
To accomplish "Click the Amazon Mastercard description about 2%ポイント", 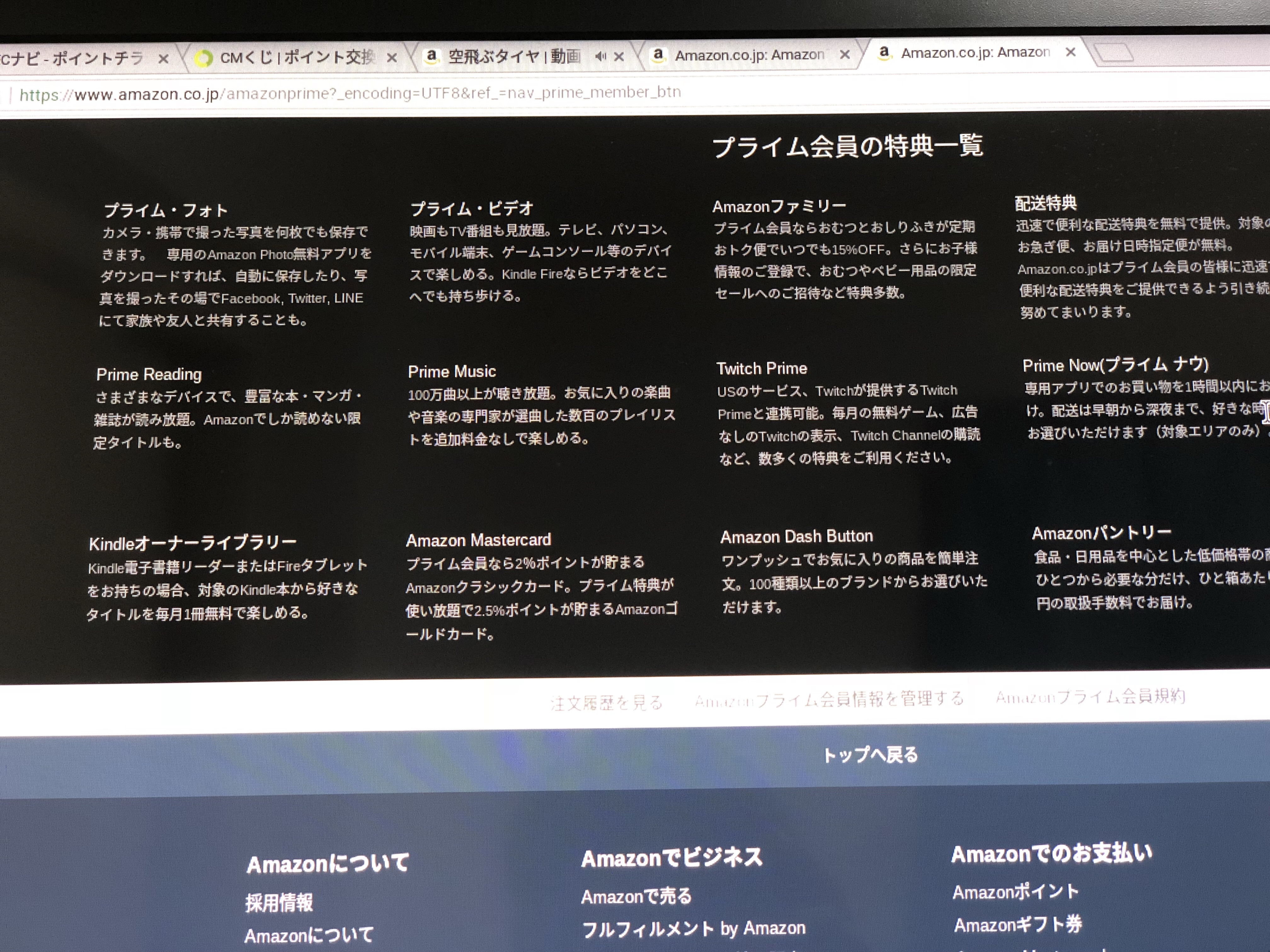I will (x=541, y=598).
